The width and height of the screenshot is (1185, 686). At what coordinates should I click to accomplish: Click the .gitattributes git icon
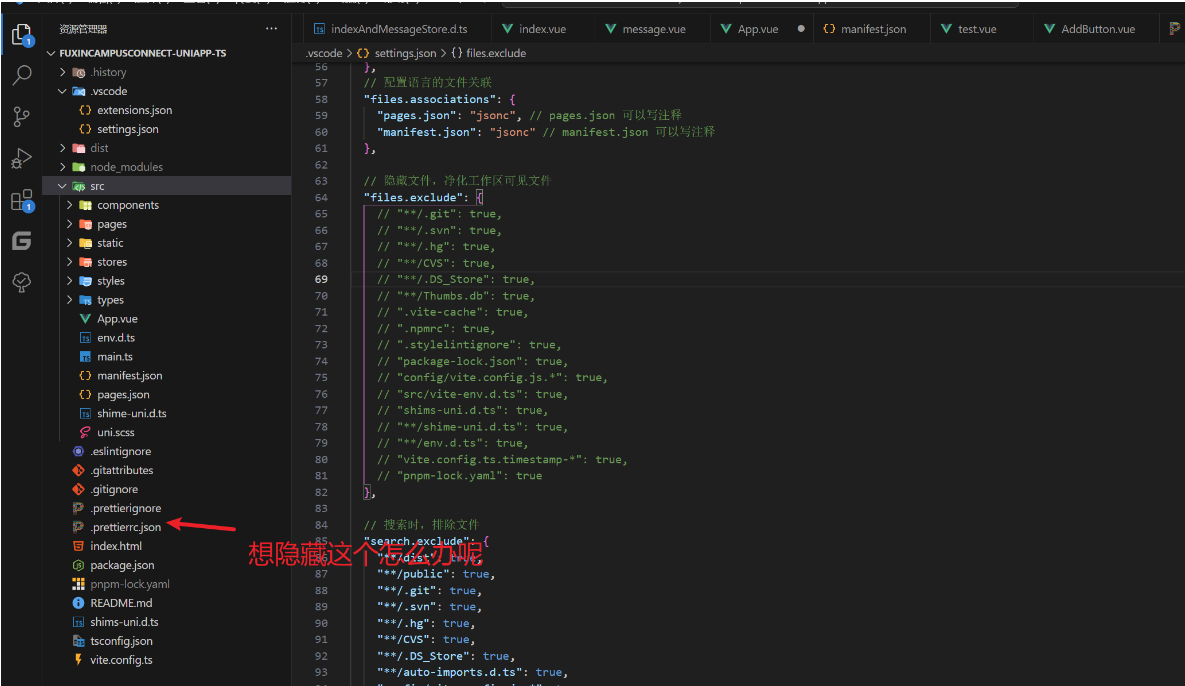click(x=78, y=470)
